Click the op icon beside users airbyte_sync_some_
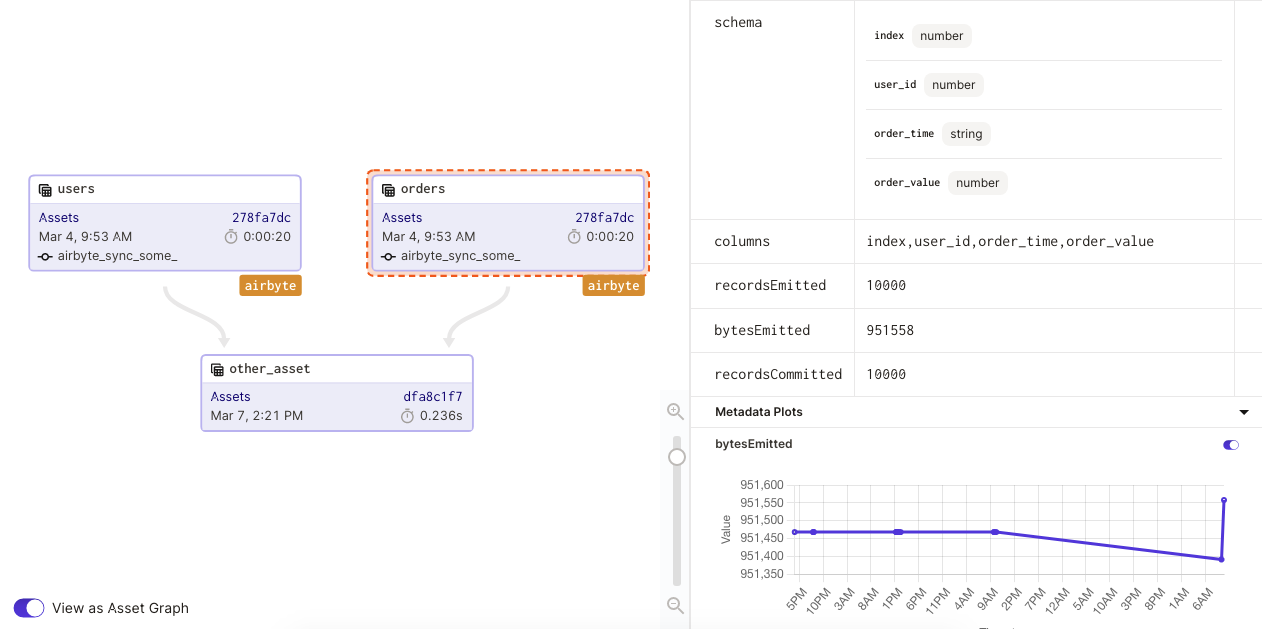Viewport: 1262px width, 629px height. coord(46,257)
